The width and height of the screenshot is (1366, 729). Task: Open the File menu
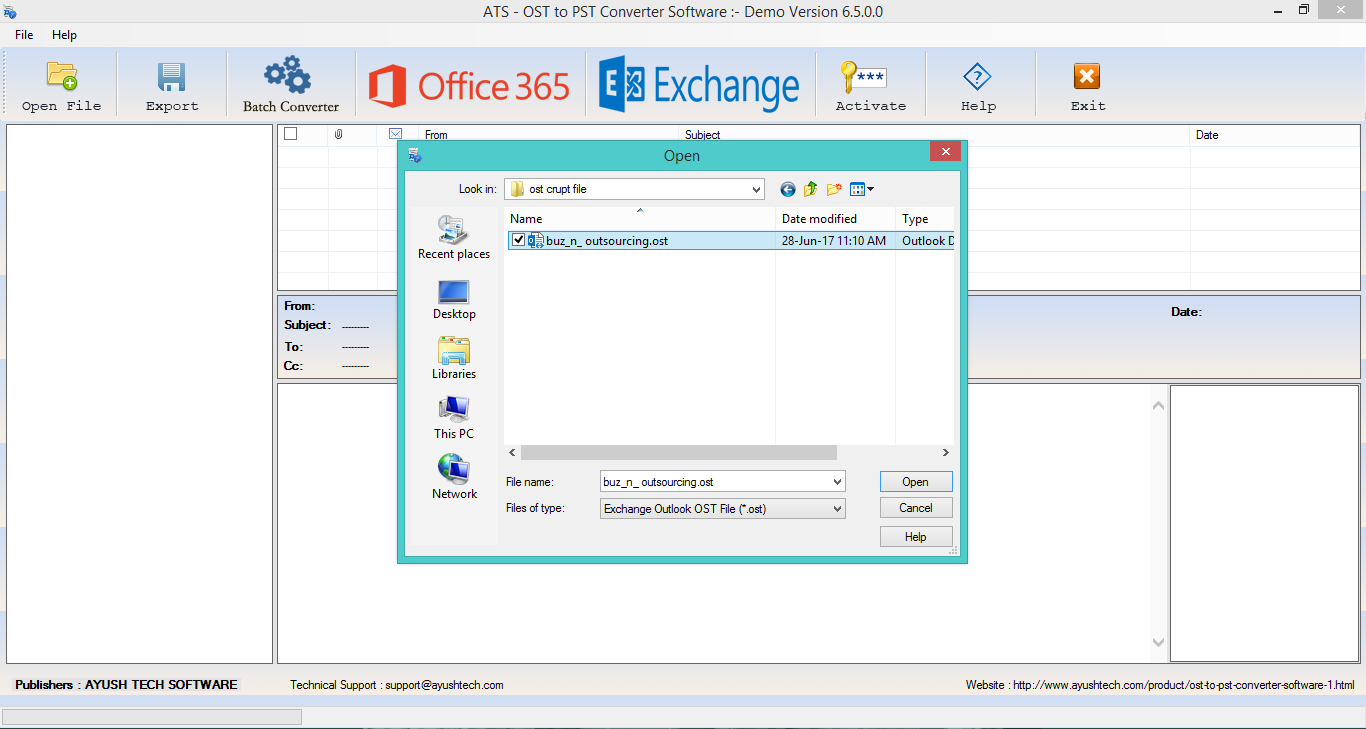tap(24, 35)
